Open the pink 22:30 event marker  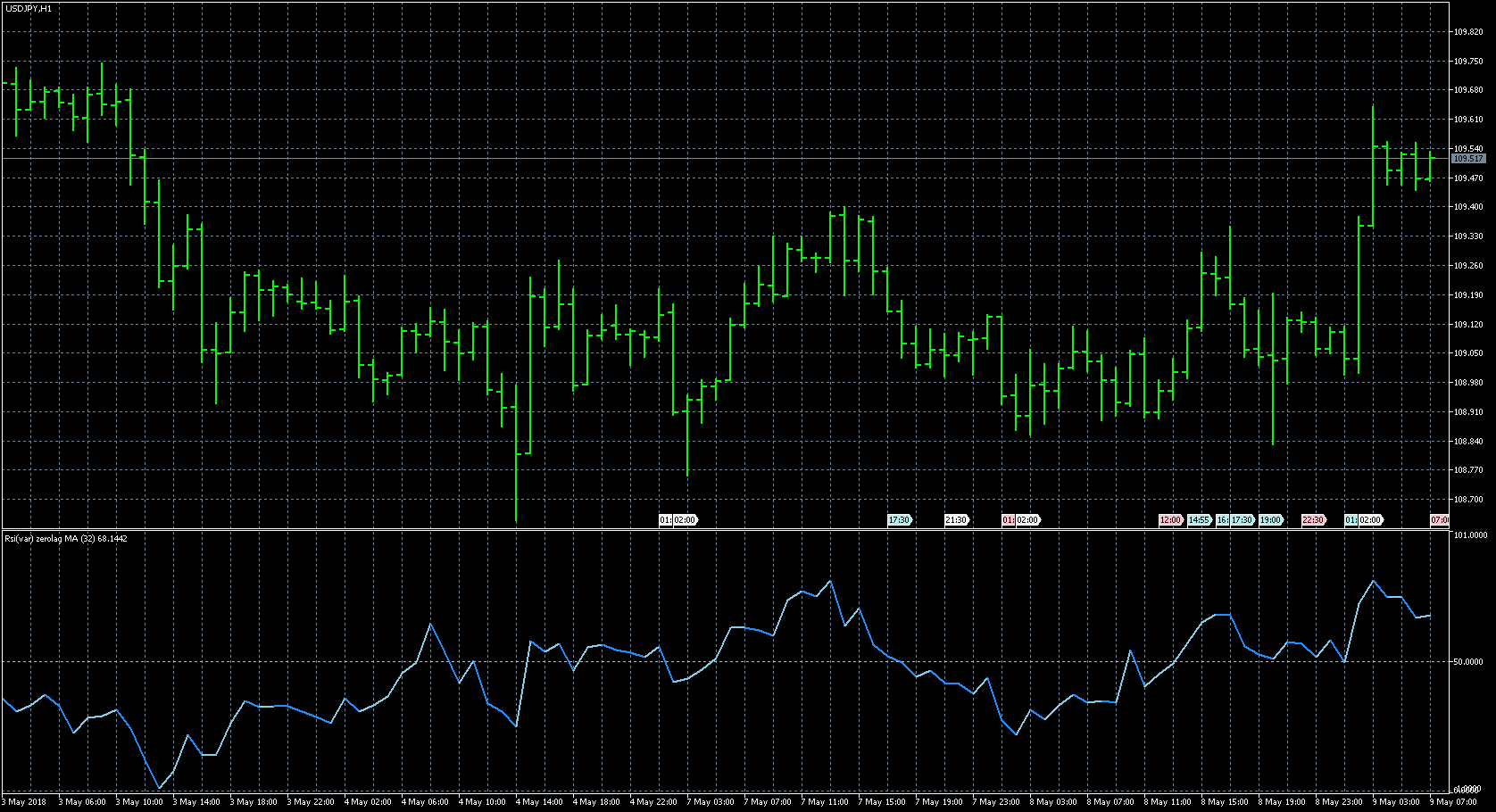(x=1313, y=520)
